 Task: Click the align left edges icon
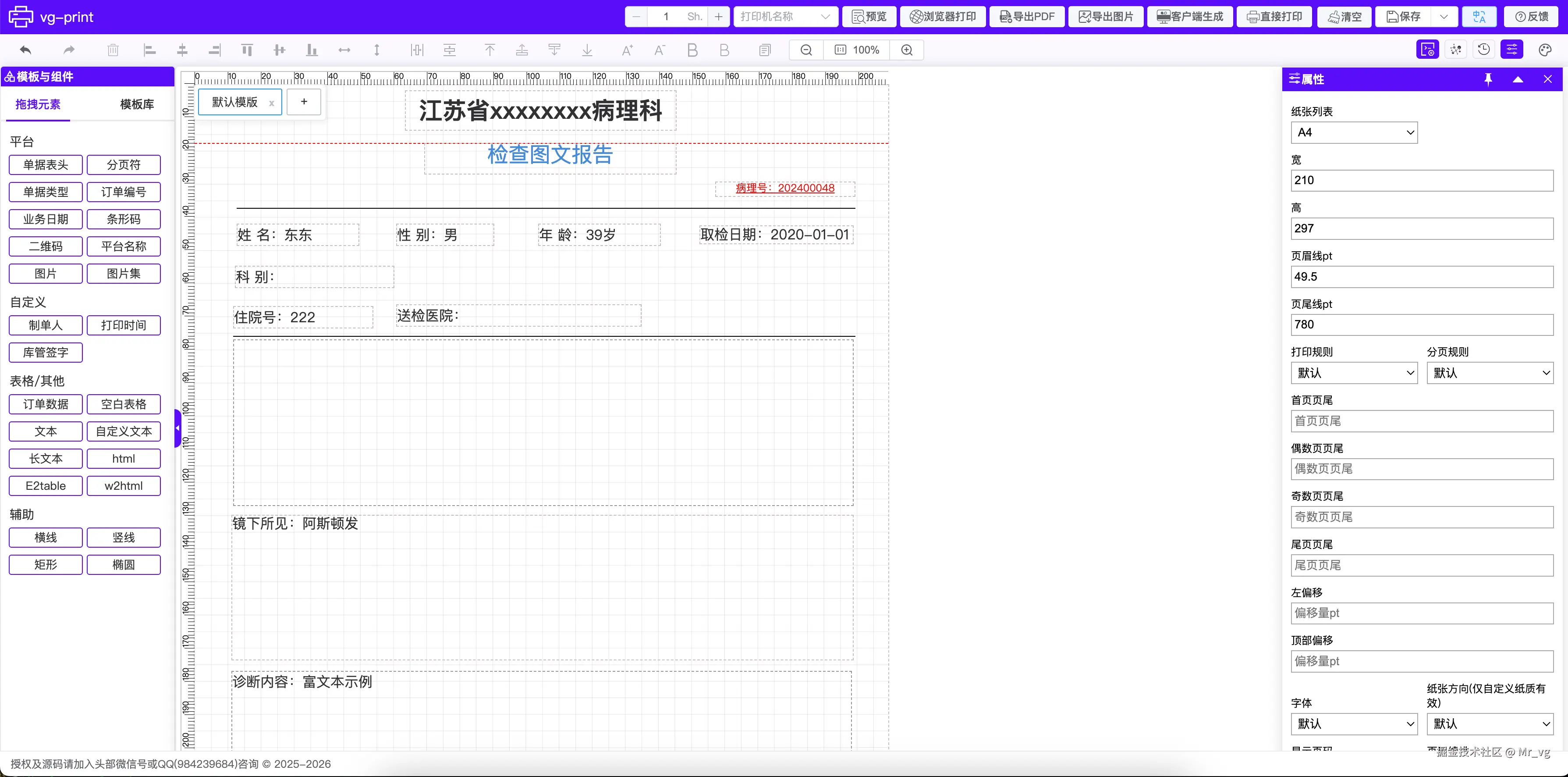pyautogui.click(x=149, y=50)
